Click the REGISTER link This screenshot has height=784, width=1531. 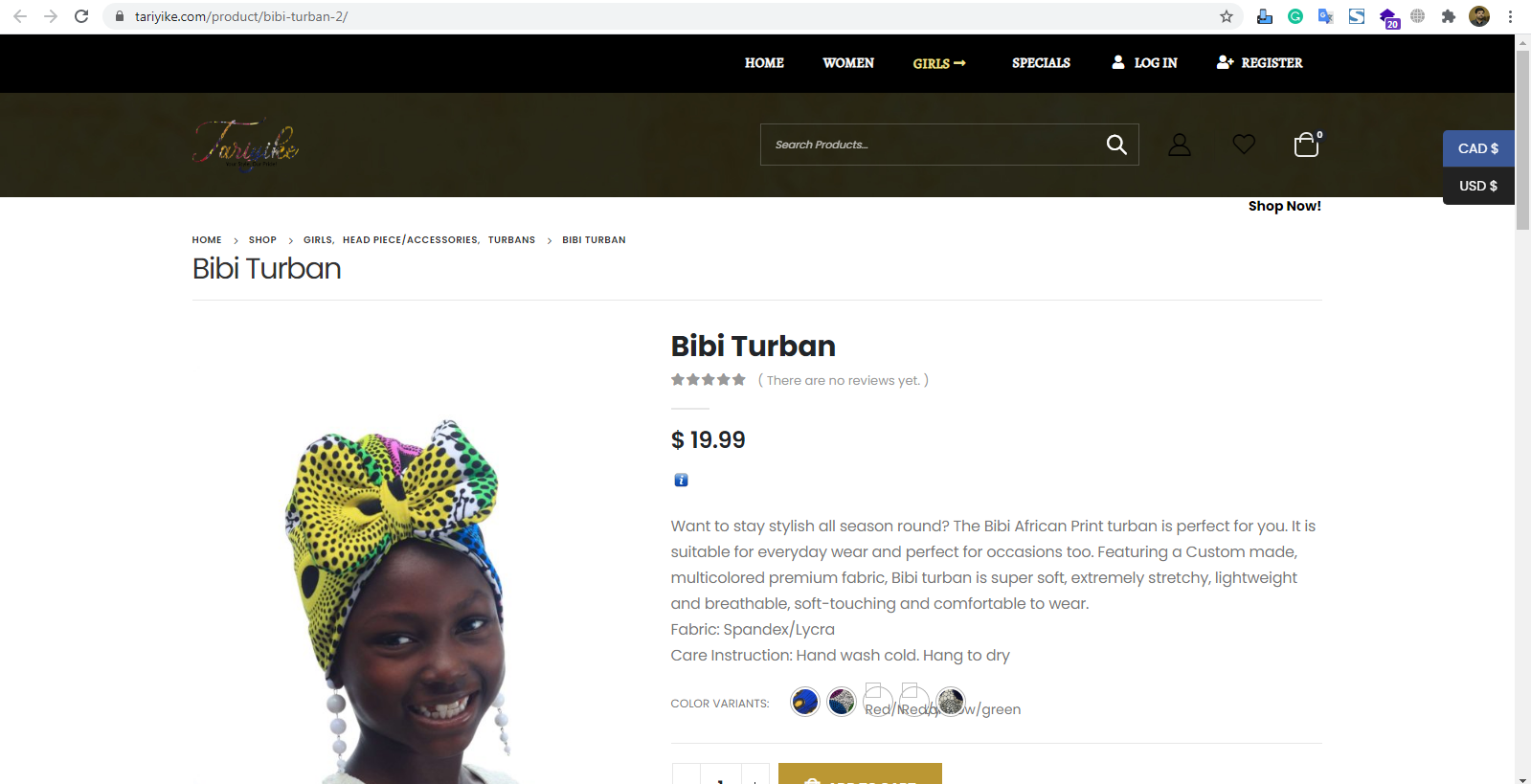coord(1259,63)
